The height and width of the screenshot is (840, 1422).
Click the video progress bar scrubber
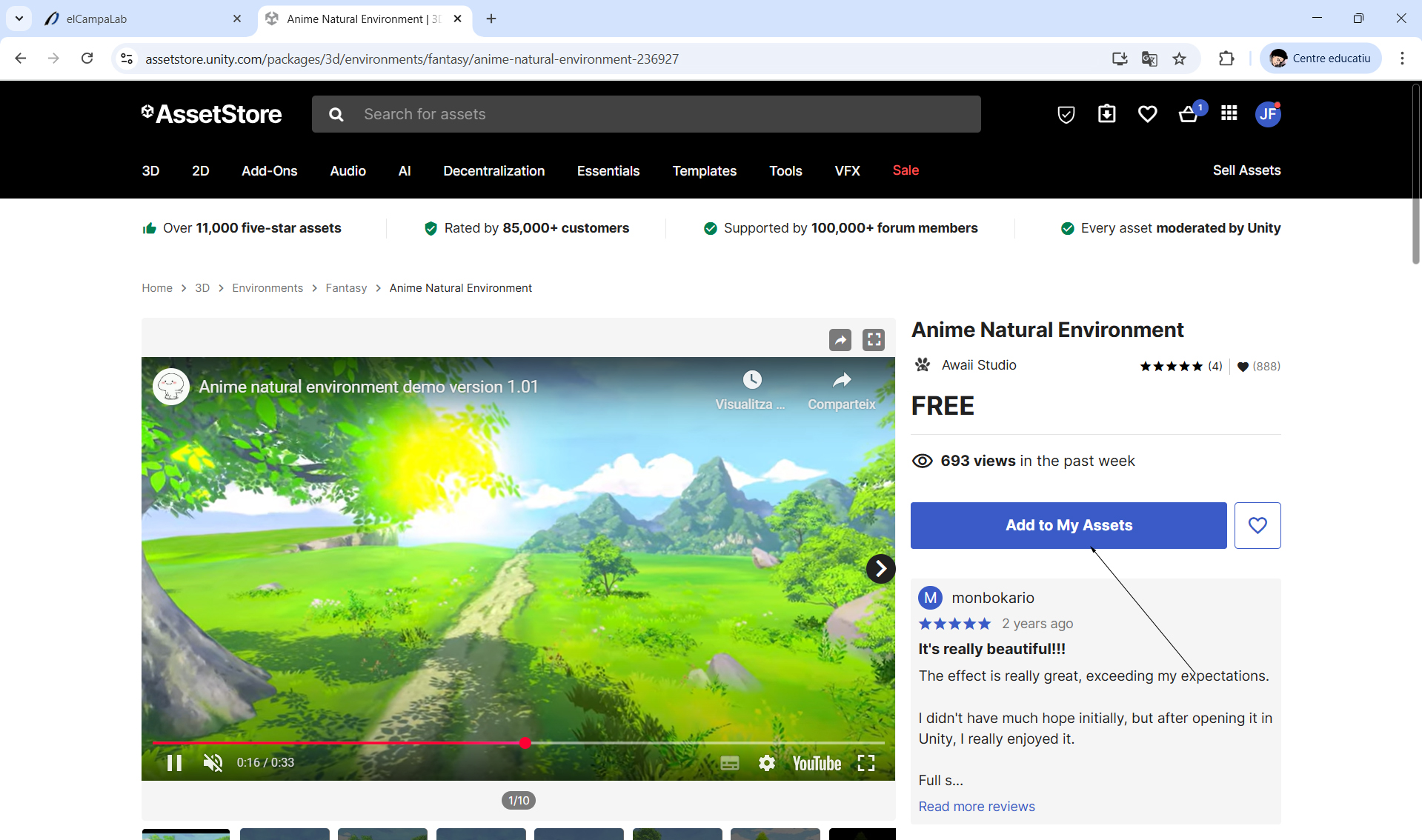525,743
